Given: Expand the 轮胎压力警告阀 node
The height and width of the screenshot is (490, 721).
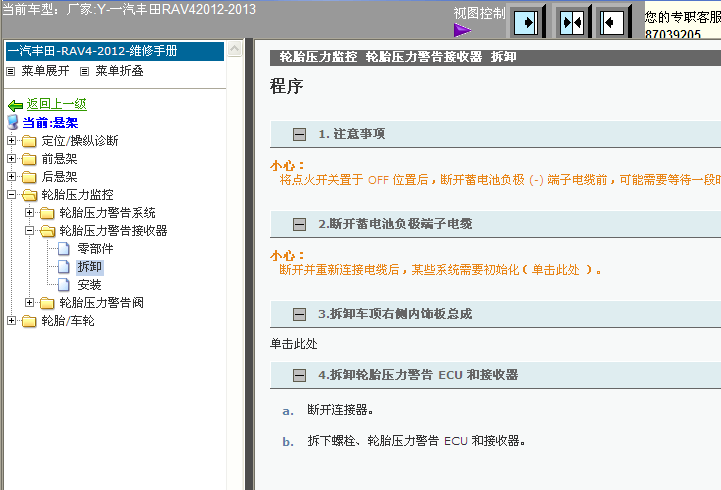Looking at the screenshot, I should pos(29,302).
